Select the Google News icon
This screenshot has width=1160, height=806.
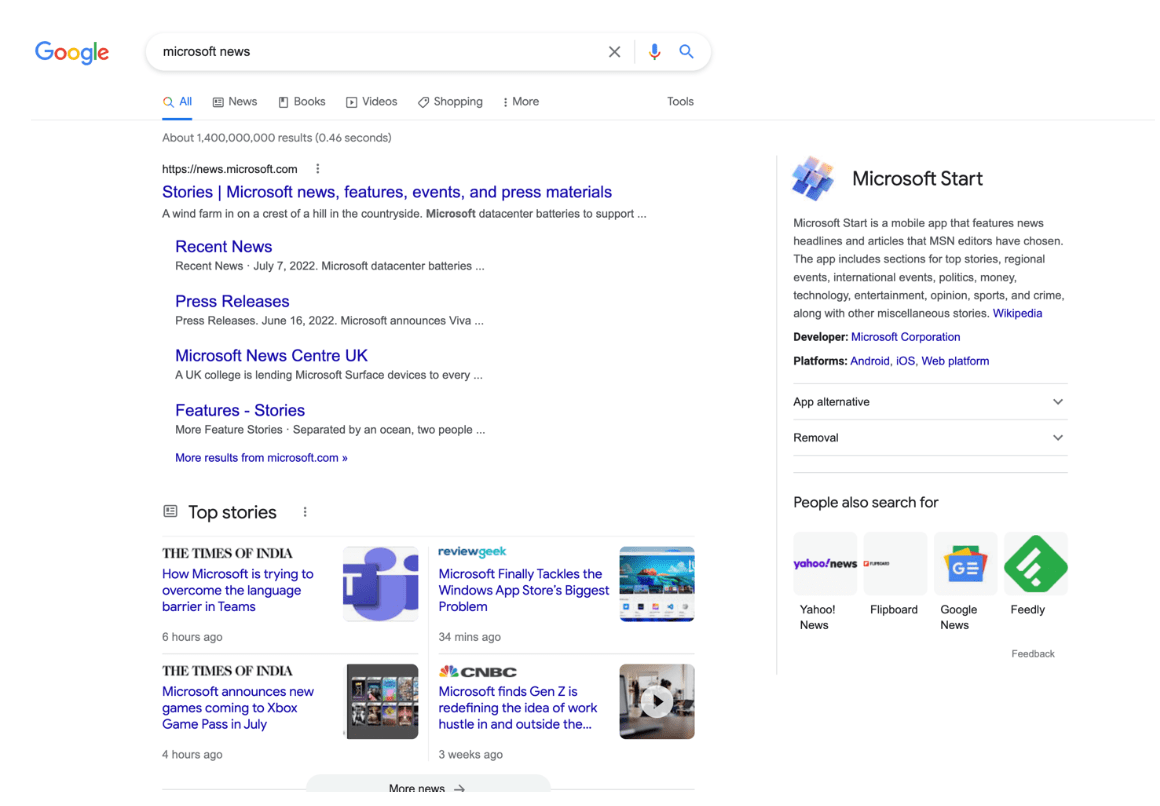[965, 565]
